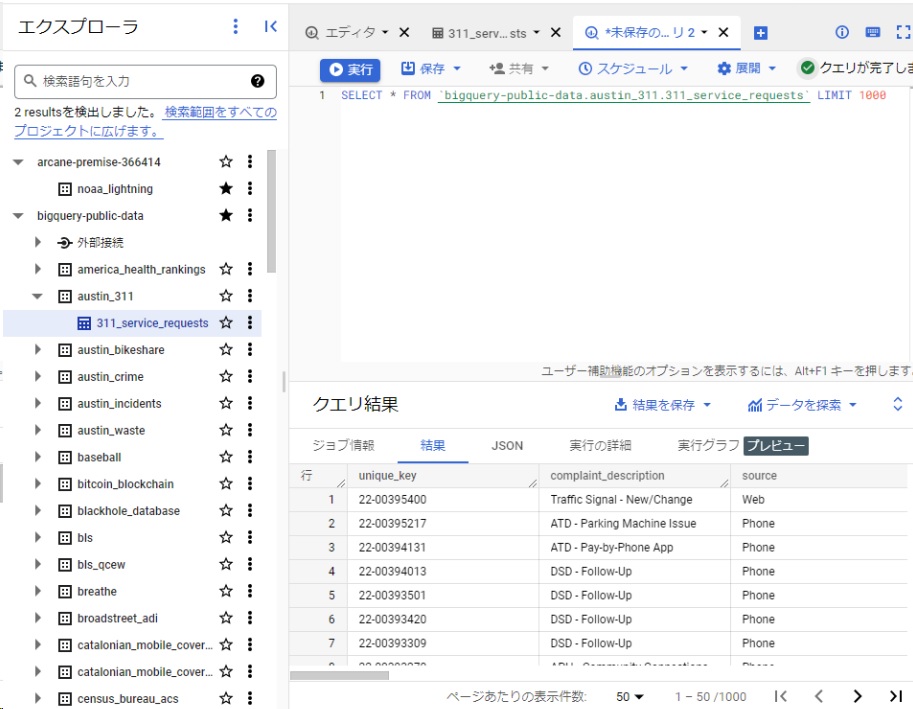
Task: Run the query with the 実行 button
Action: 351,71
